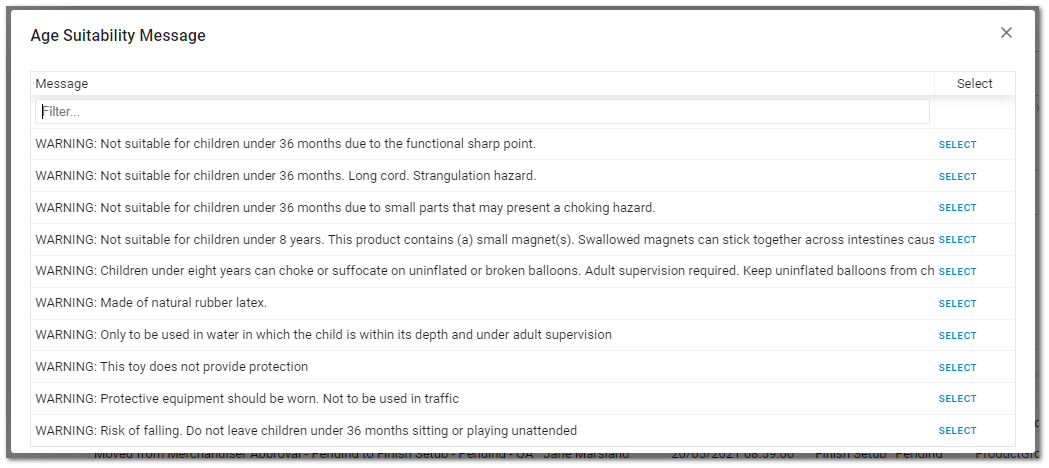Click the protective equipment message text
The width and height of the screenshot is (1049, 468).
(247, 398)
